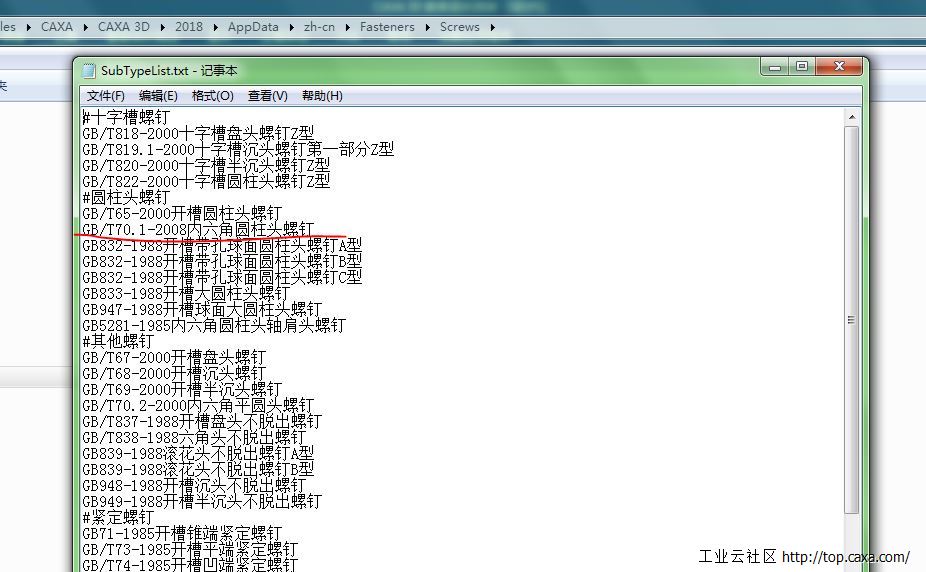
Task: Click the line #十字槽螺钉
Action: [x=126, y=117]
